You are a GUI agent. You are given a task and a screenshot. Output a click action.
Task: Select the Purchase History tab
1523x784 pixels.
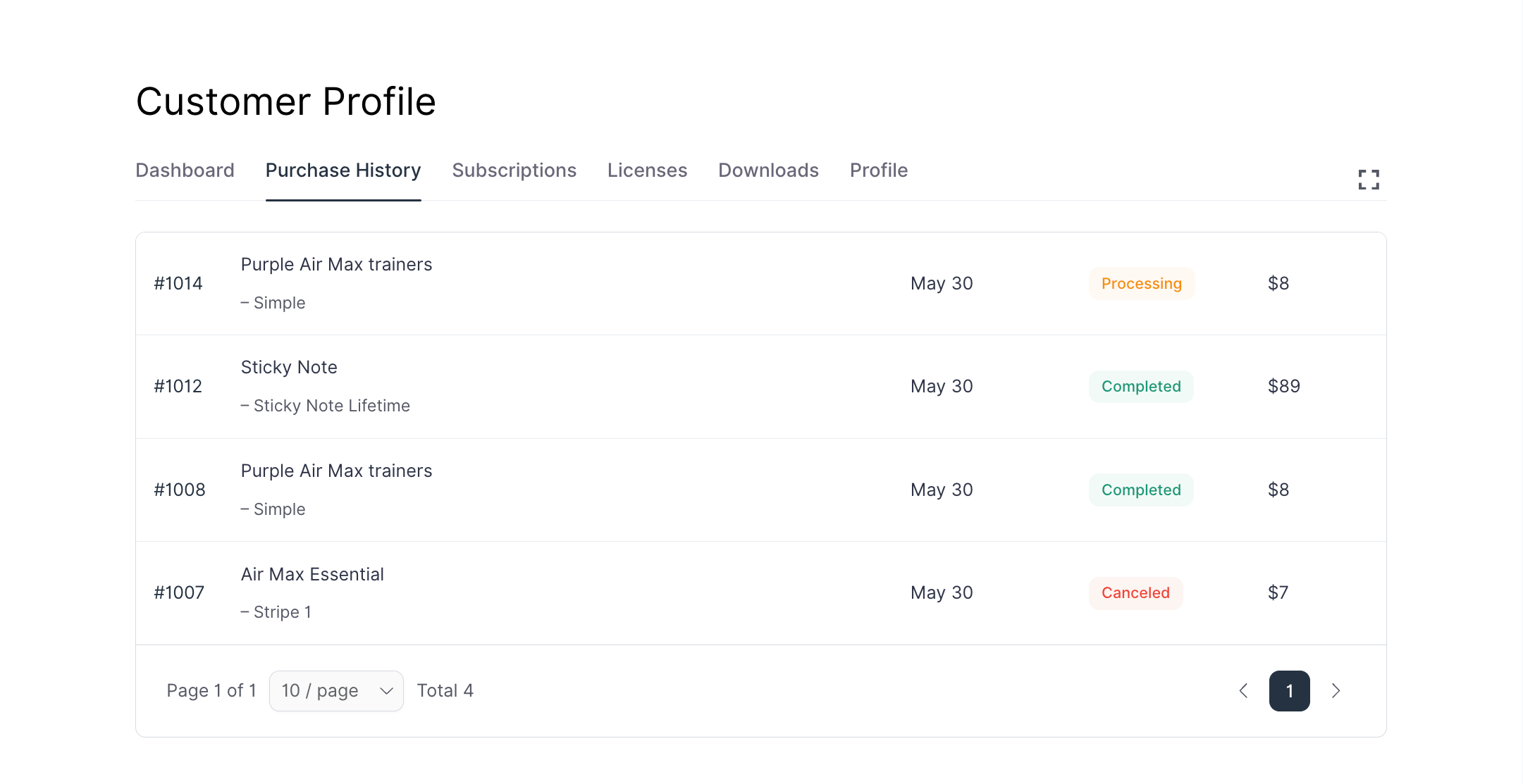pos(343,170)
